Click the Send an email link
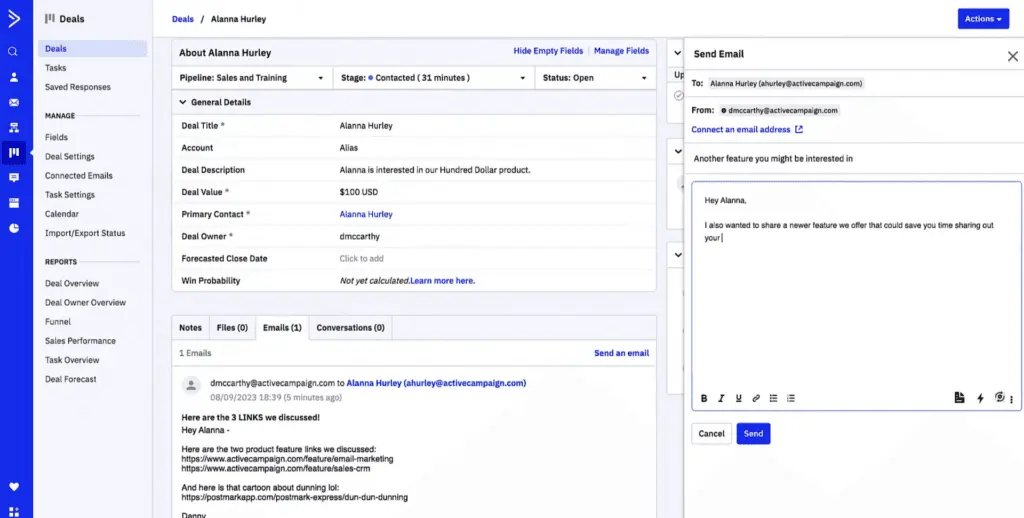Image resolution: width=1024 pixels, height=518 pixels. coord(621,353)
